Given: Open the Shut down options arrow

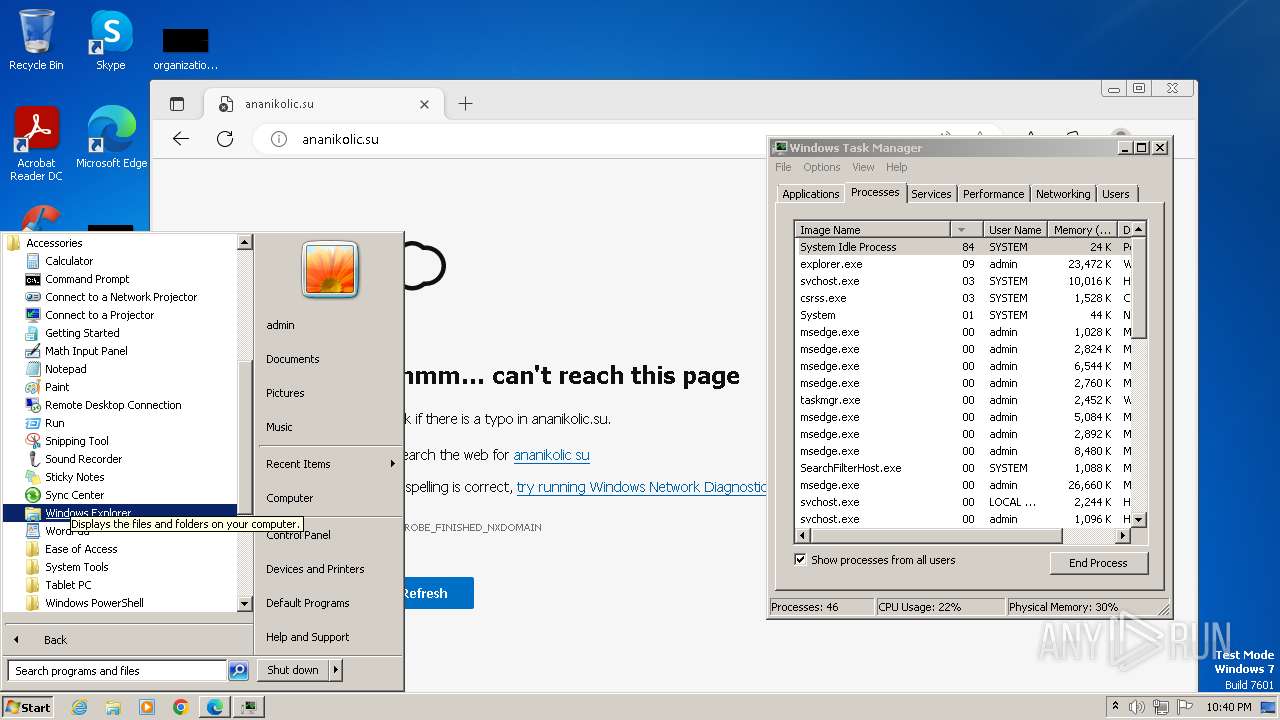Looking at the screenshot, I should click(336, 670).
